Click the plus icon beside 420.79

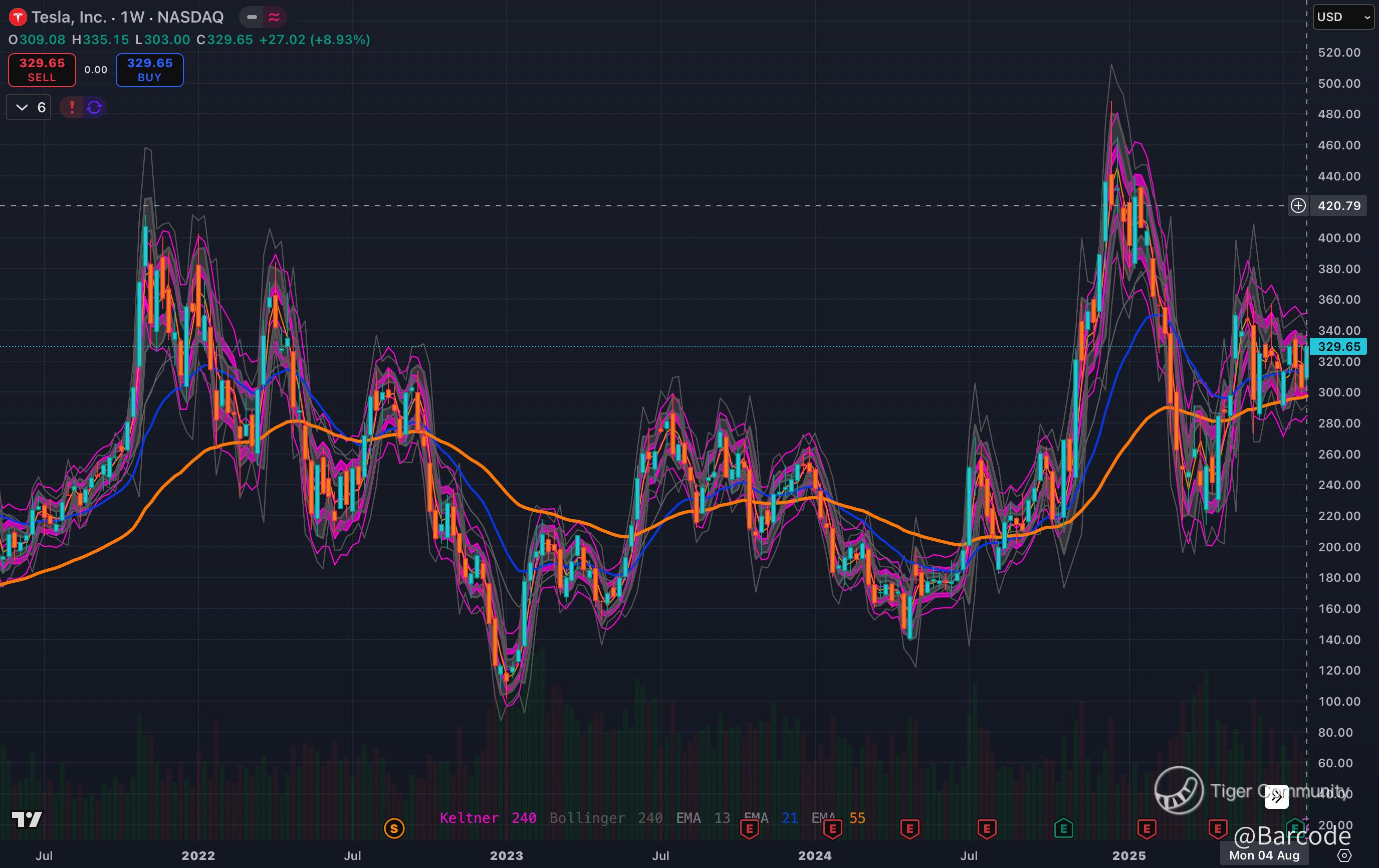pyautogui.click(x=1298, y=205)
